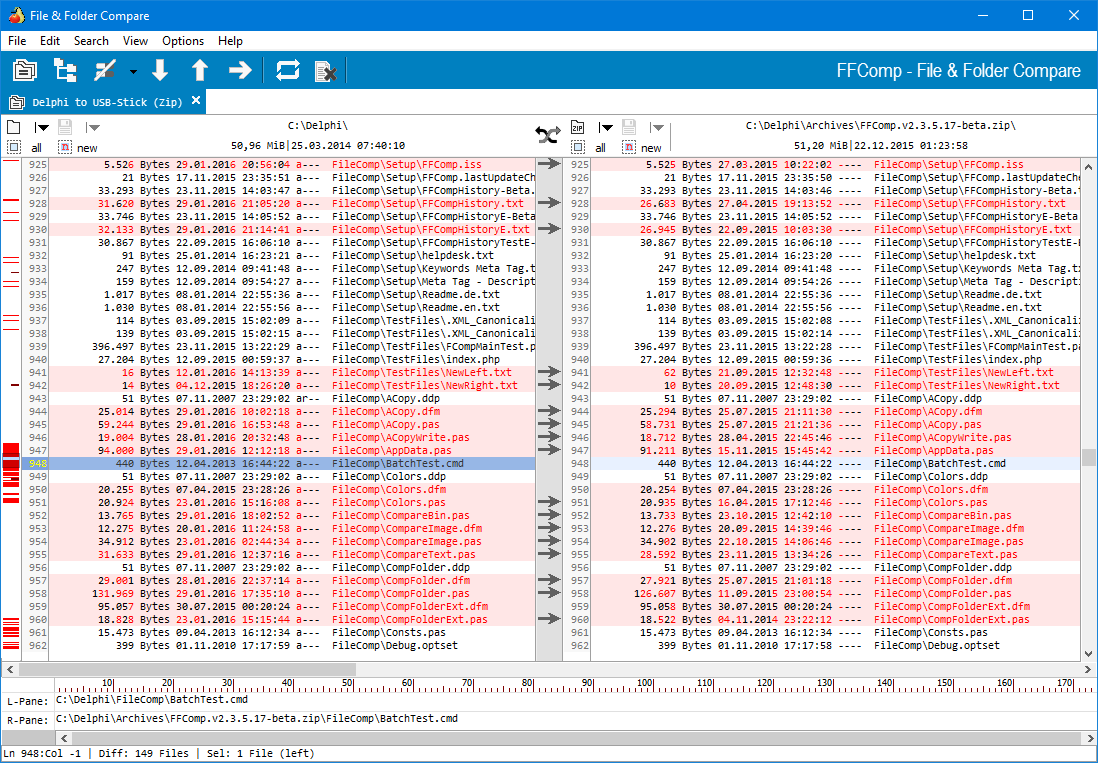
Task: Click the refresh comparison icon
Action: 288,70
